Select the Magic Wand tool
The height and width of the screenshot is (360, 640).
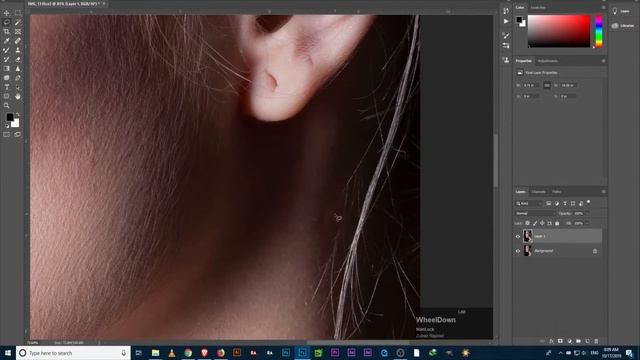coord(18,22)
